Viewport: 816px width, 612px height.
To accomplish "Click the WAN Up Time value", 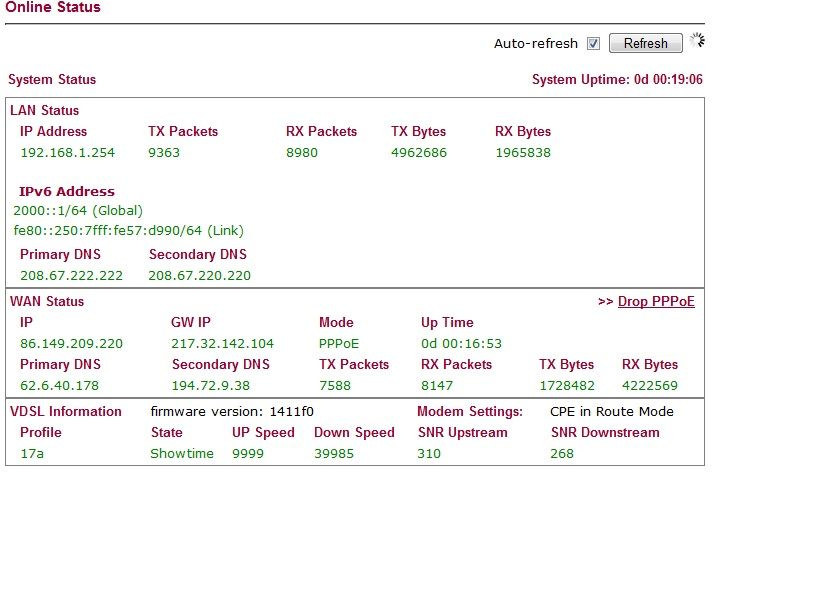I will pyautogui.click(x=461, y=343).
